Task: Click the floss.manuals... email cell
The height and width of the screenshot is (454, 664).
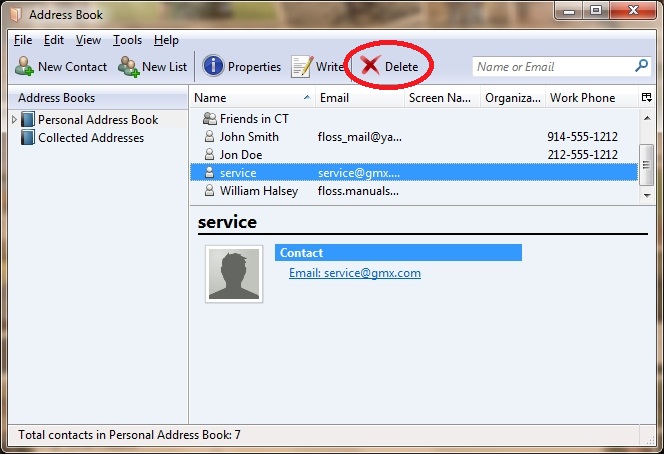Action: coord(358,191)
